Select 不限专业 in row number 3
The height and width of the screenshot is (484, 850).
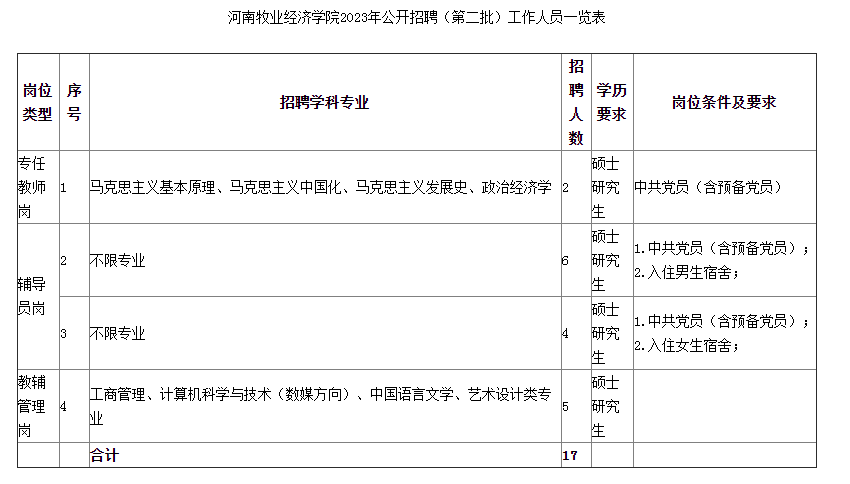click(x=118, y=333)
